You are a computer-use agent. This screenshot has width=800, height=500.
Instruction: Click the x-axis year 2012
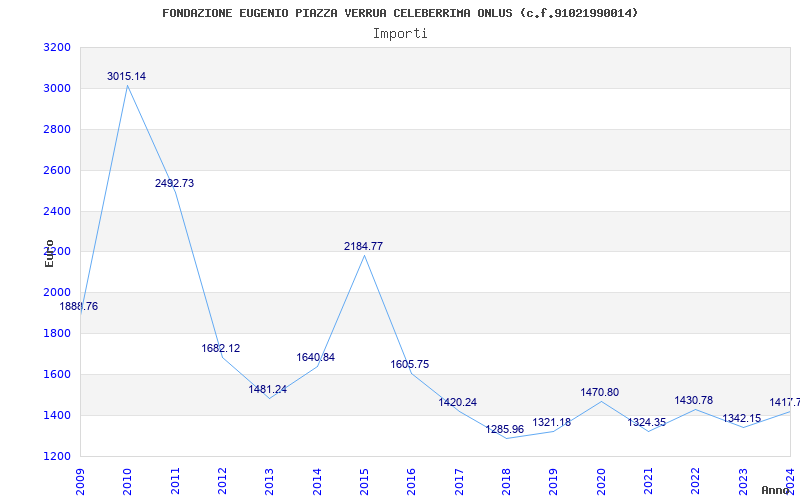point(222,481)
